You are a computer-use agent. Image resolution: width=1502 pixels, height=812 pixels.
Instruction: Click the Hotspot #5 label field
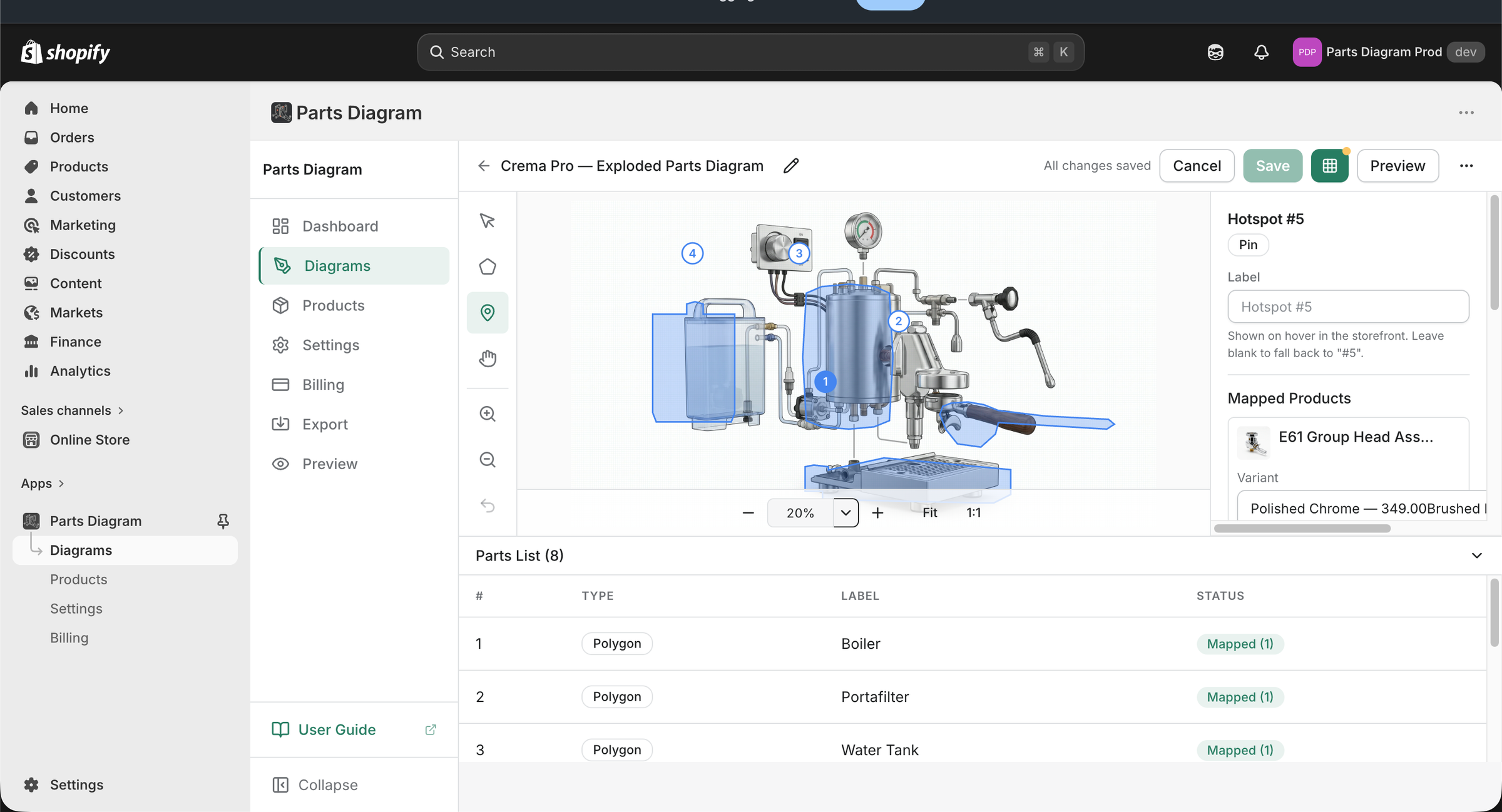1348,307
